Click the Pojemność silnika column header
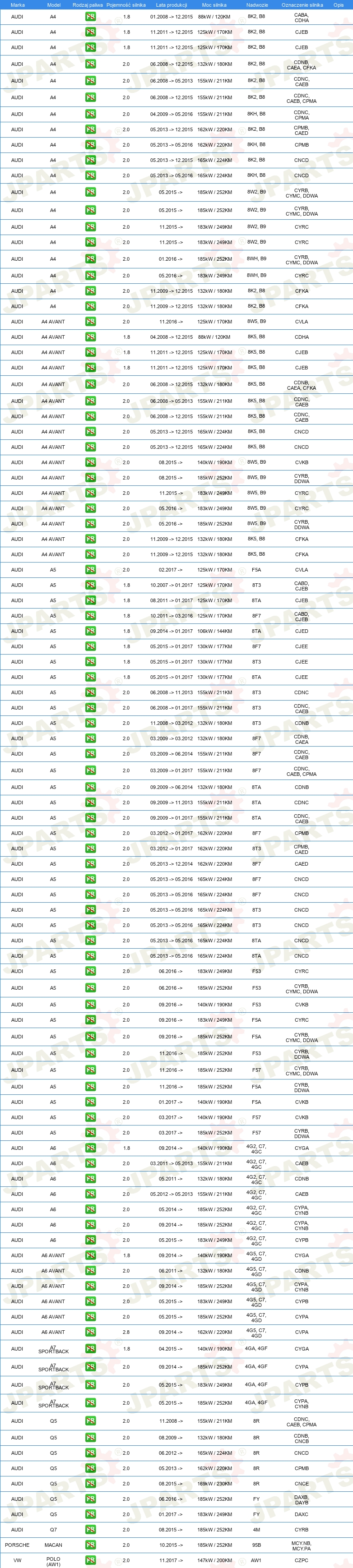 pyautogui.click(x=126, y=5)
